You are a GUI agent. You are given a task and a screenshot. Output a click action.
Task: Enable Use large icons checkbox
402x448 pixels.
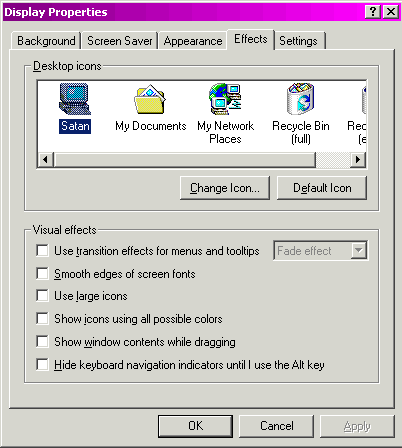click(42, 296)
